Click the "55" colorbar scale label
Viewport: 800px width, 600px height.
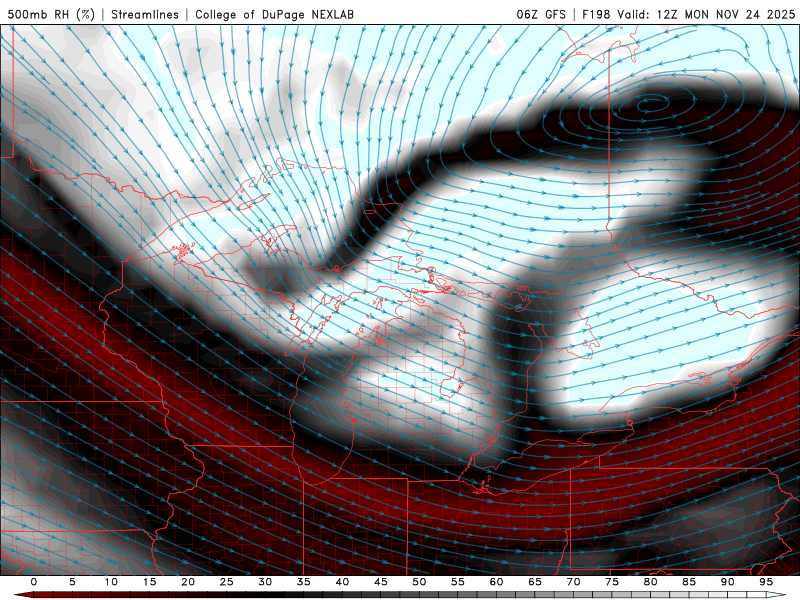pyautogui.click(x=458, y=582)
